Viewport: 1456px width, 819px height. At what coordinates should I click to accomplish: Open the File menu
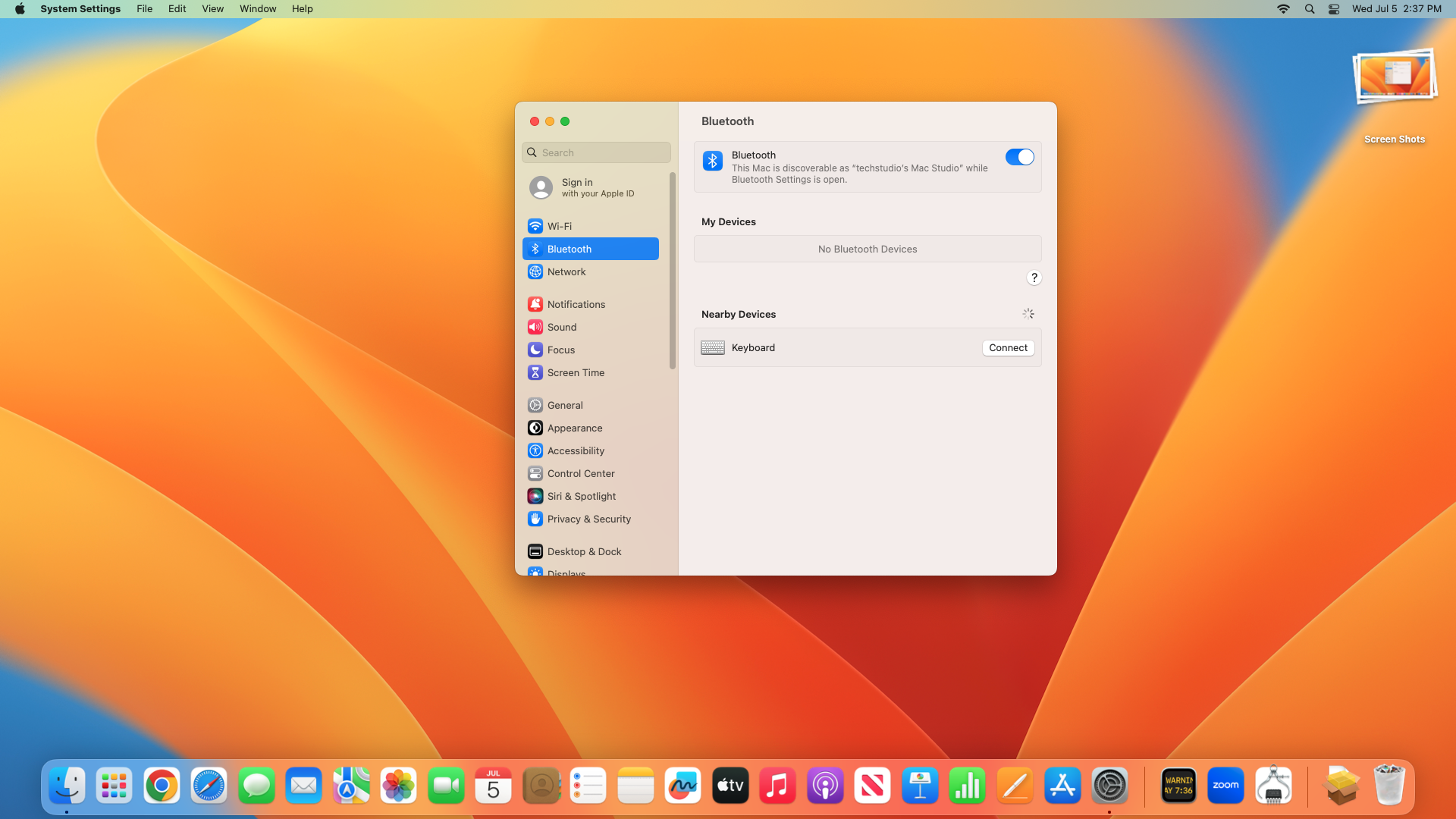point(144,9)
